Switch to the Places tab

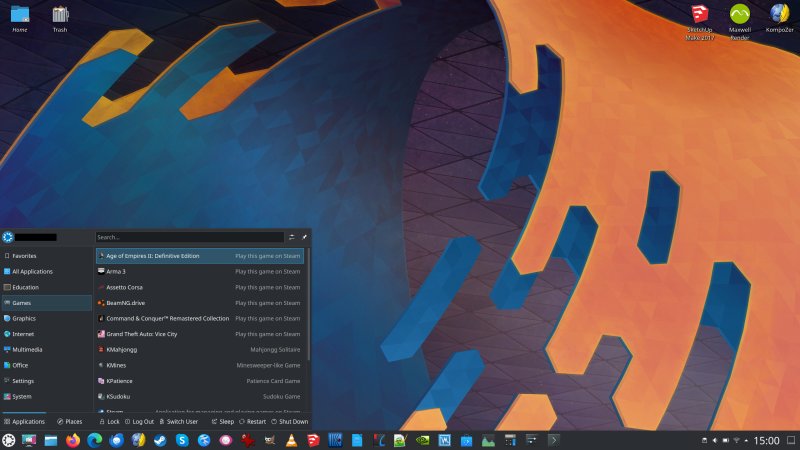pyautogui.click(x=70, y=422)
